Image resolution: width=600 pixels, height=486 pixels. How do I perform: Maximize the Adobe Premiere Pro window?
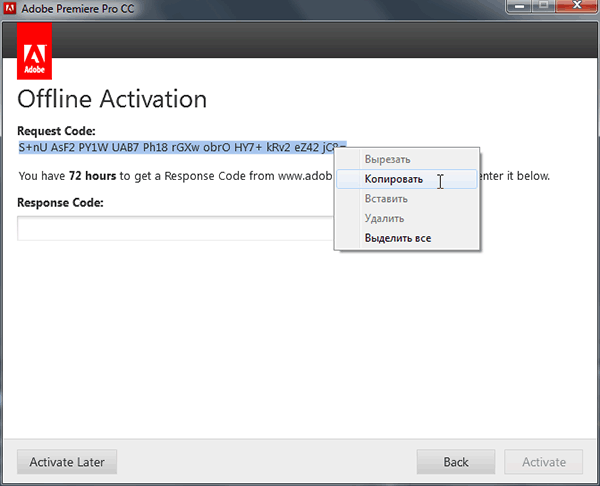pyautogui.click(x=543, y=6)
